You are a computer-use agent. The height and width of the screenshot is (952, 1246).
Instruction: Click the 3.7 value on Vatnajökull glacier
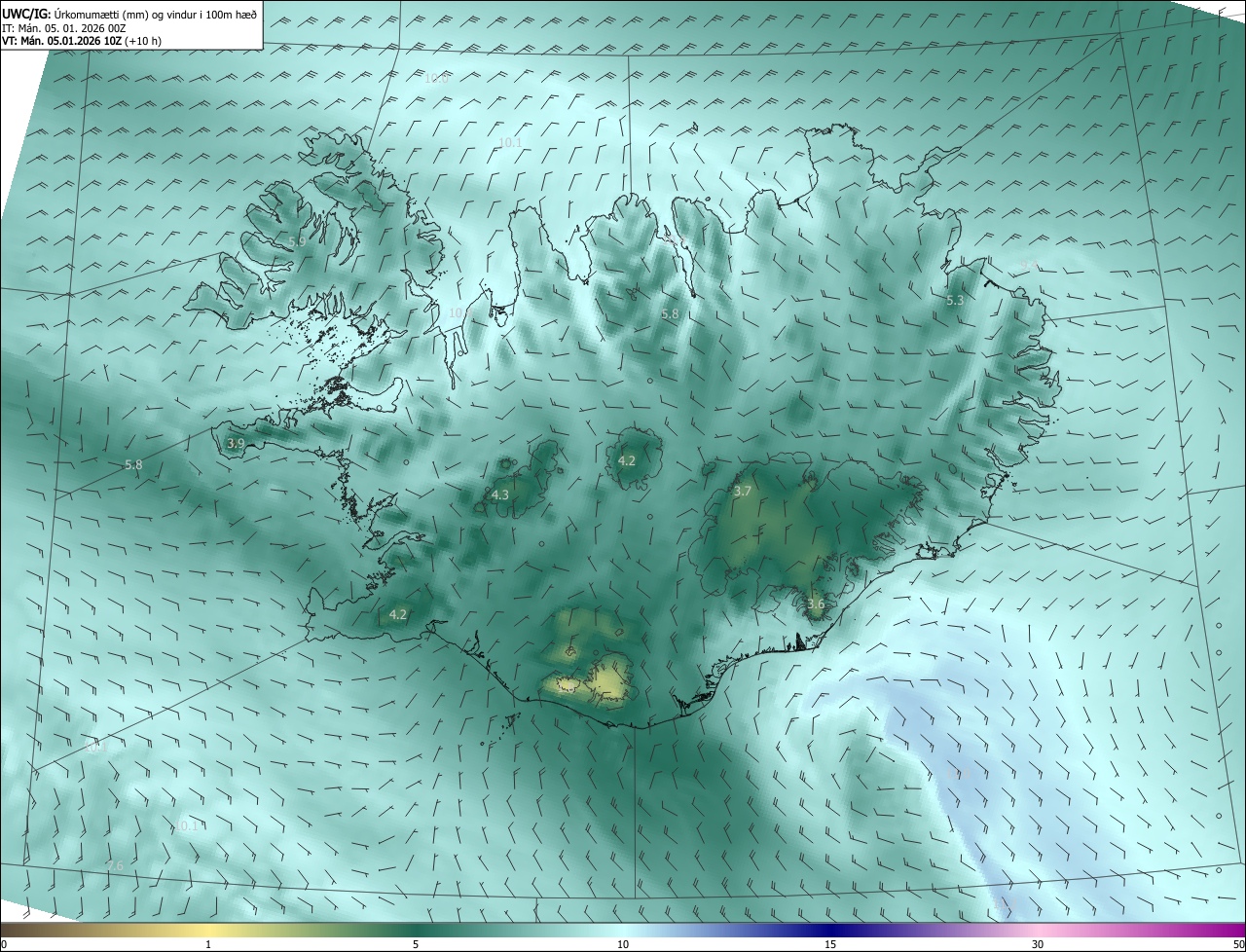click(x=742, y=492)
